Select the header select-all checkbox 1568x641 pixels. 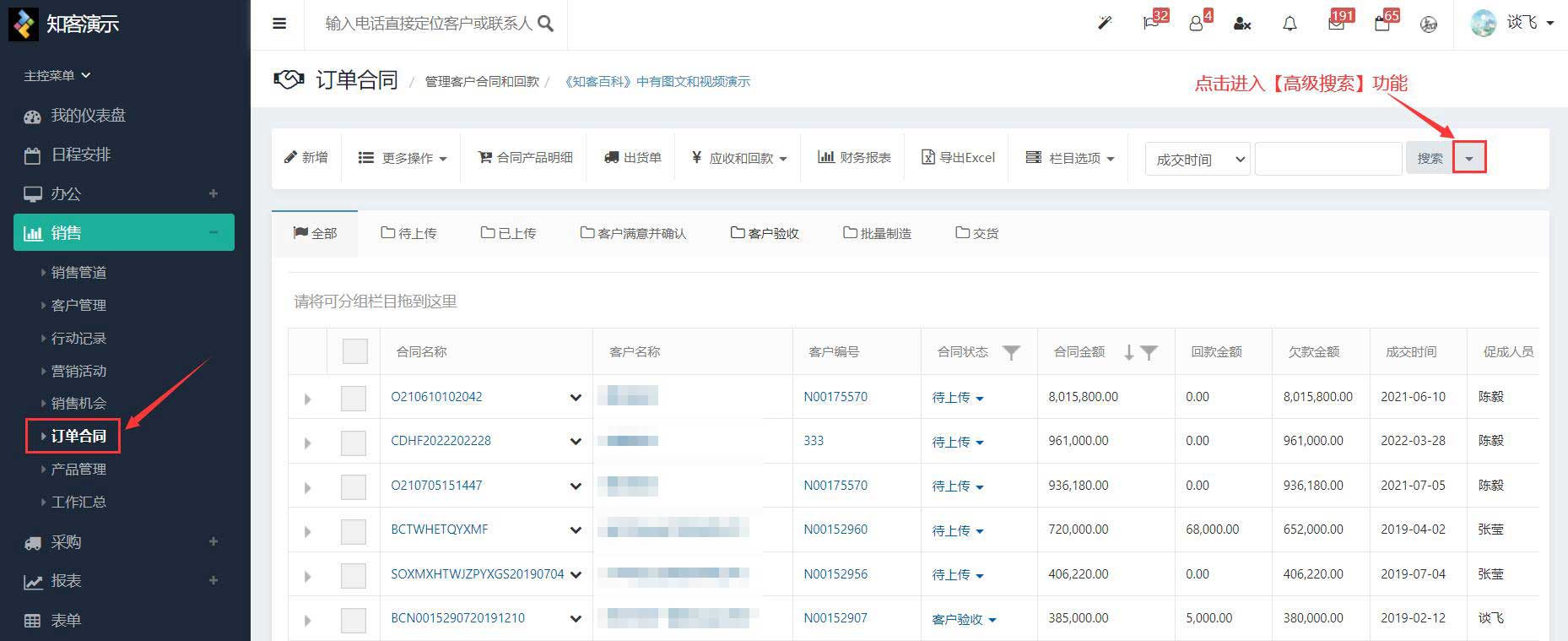[x=354, y=351]
